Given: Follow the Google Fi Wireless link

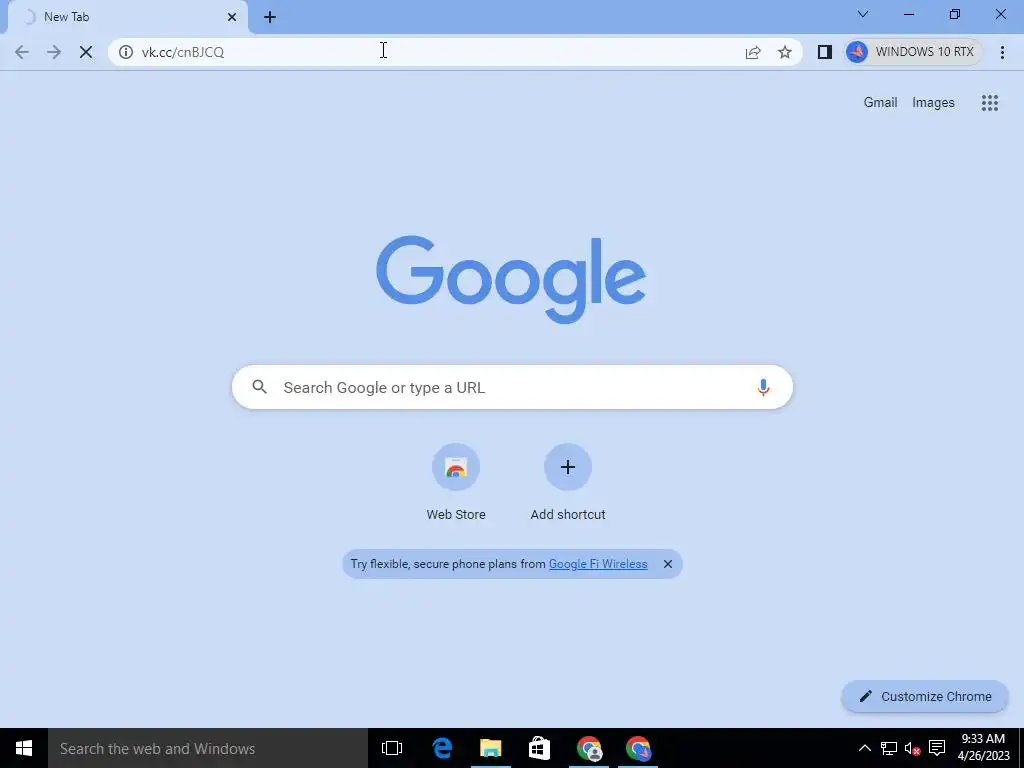Looking at the screenshot, I should [598, 564].
